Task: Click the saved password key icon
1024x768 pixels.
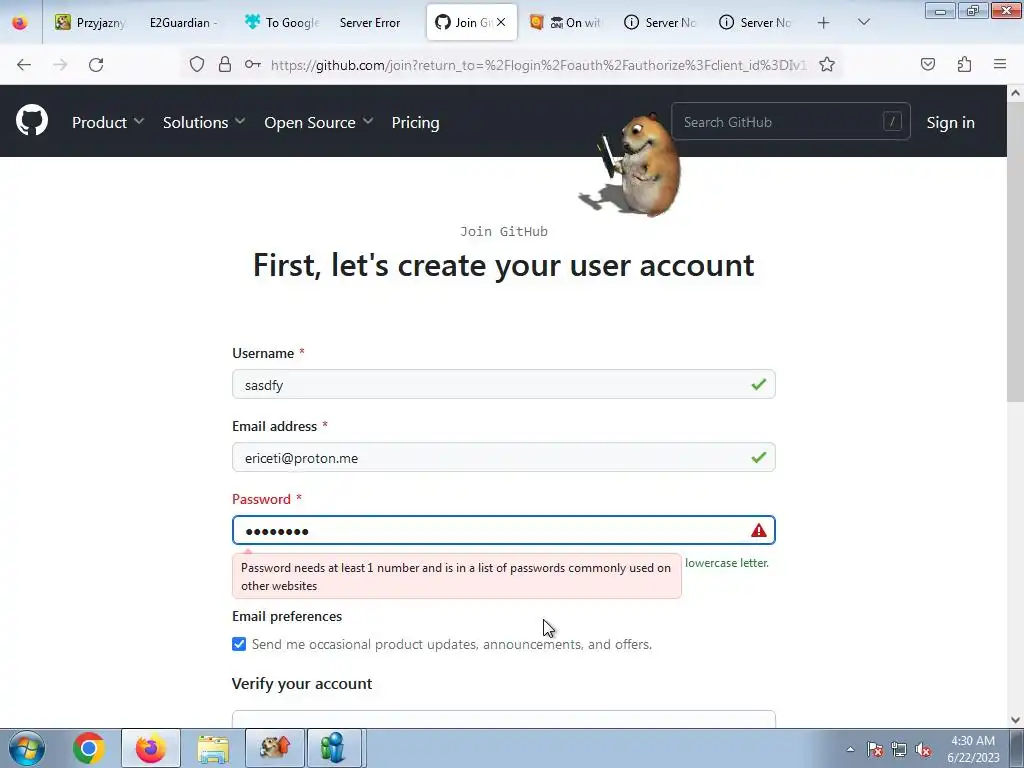Action: pos(253,64)
